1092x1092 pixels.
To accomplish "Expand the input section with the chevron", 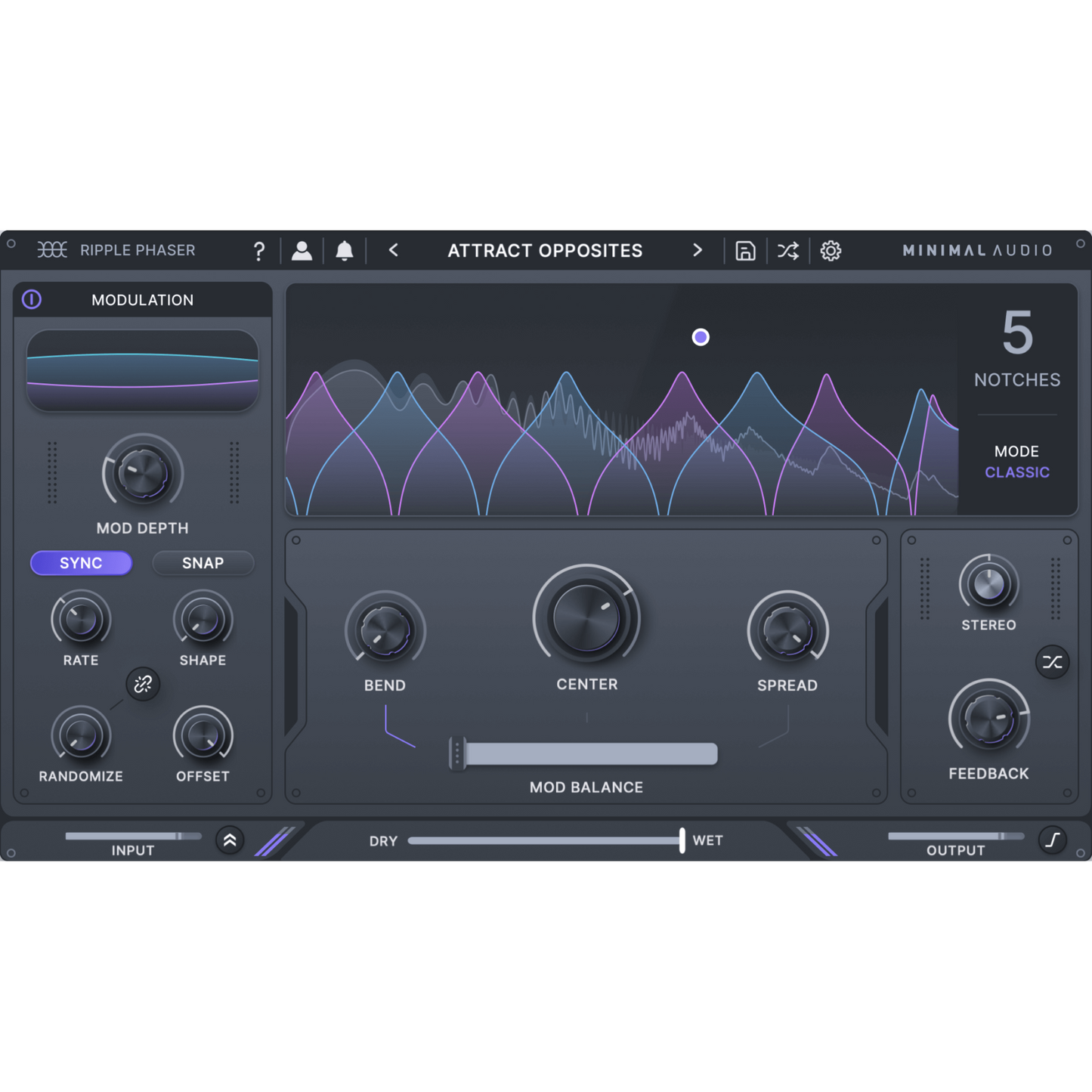I will click(x=230, y=840).
